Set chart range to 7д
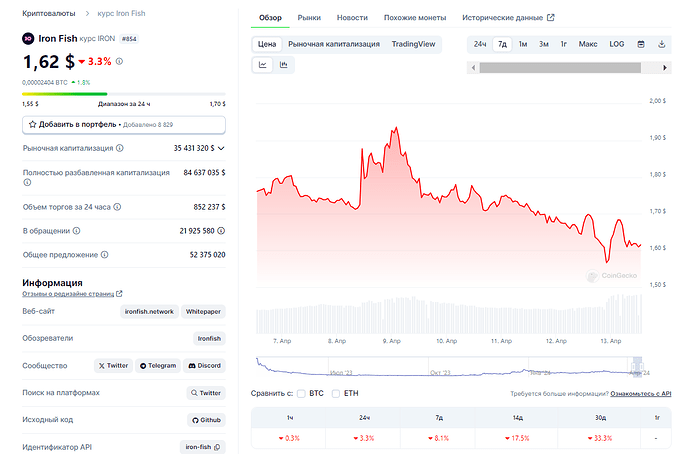The height and width of the screenshot is (454, 690). (502, 44)
